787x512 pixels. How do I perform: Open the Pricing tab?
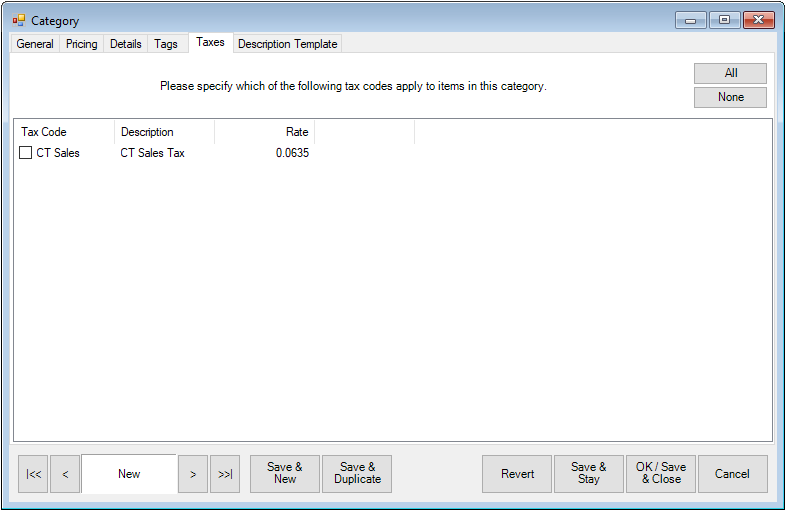[82, 44]
